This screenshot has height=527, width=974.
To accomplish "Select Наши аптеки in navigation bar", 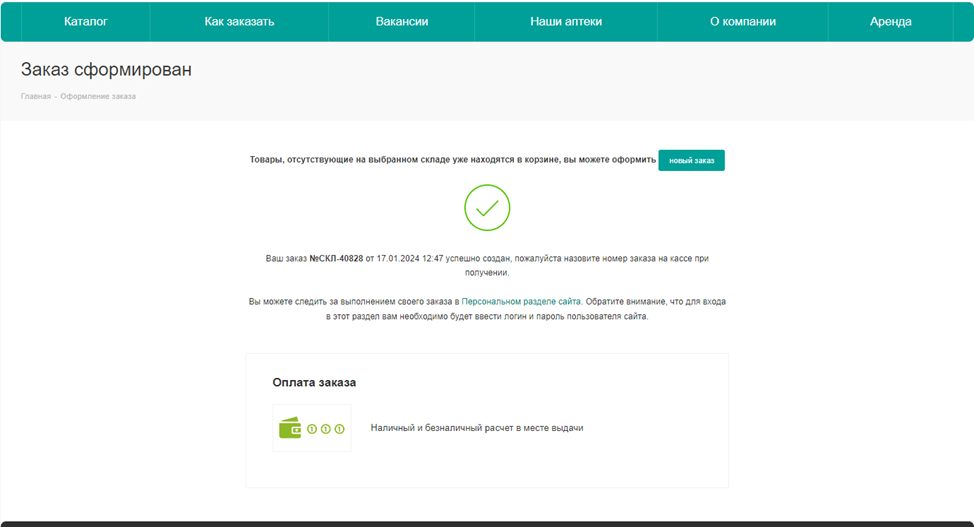I will click(x=566, y=21).
